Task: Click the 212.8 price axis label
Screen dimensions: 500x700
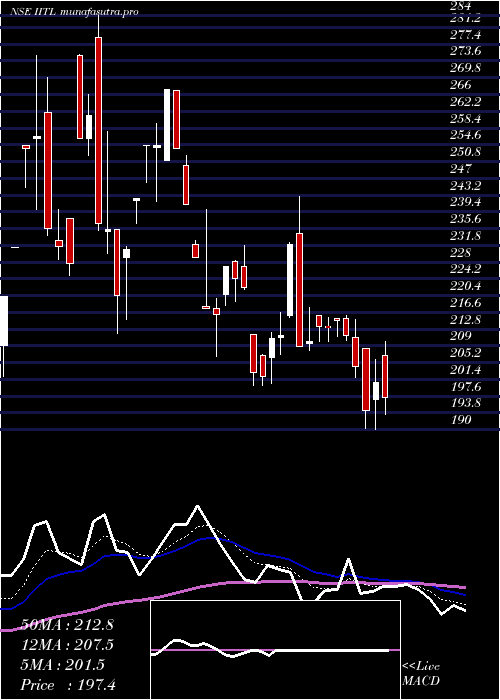Action: click(465, 320)
